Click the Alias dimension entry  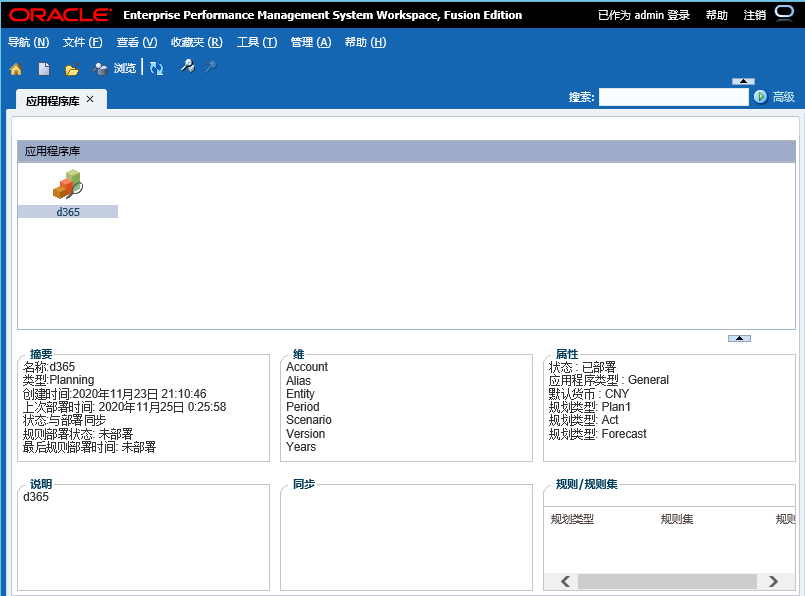(x=298, y=380)
